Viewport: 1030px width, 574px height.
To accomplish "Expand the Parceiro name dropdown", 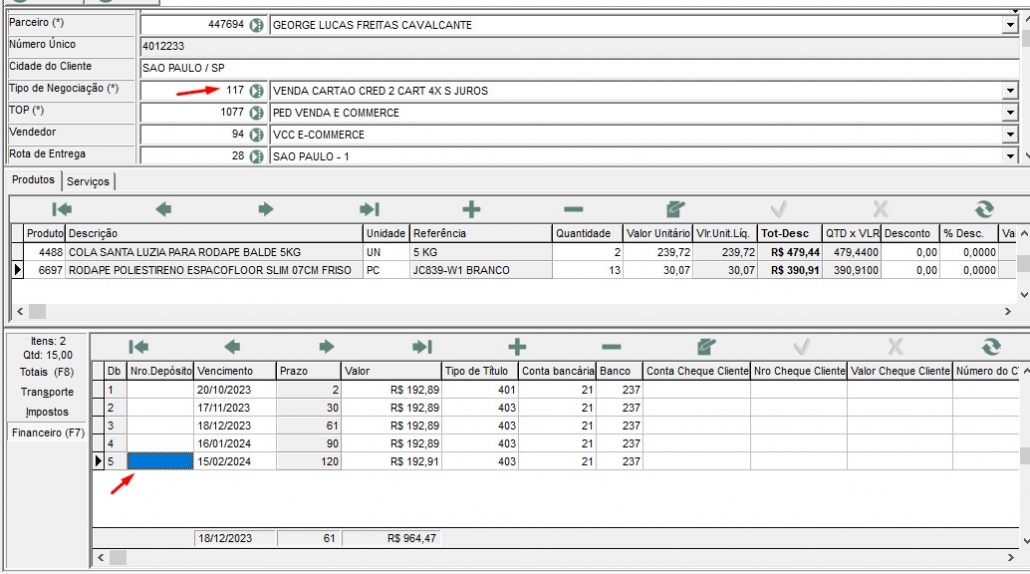I will 1009,25.
